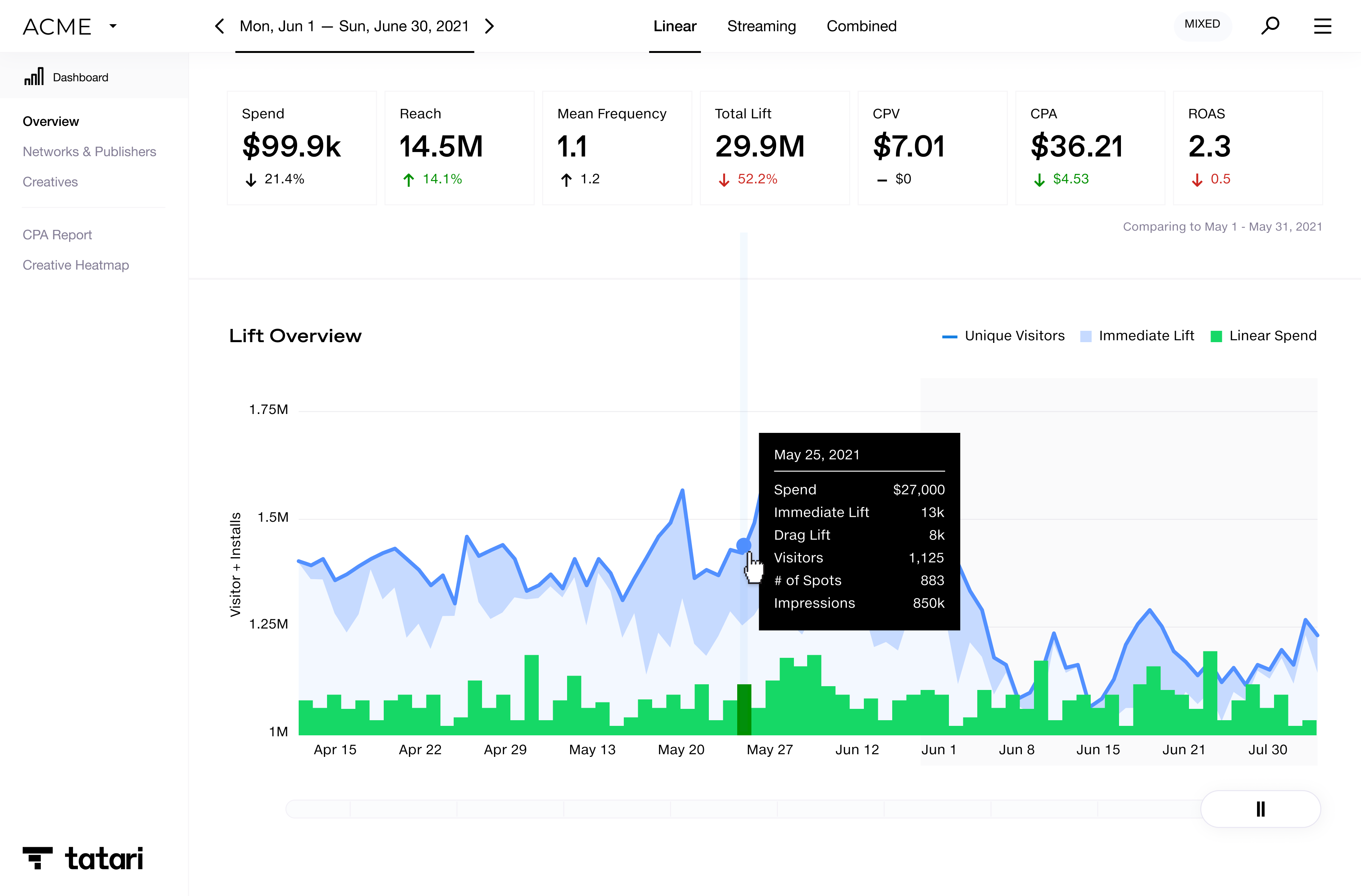Expand the ACME account dropdown

coord(113,26)
